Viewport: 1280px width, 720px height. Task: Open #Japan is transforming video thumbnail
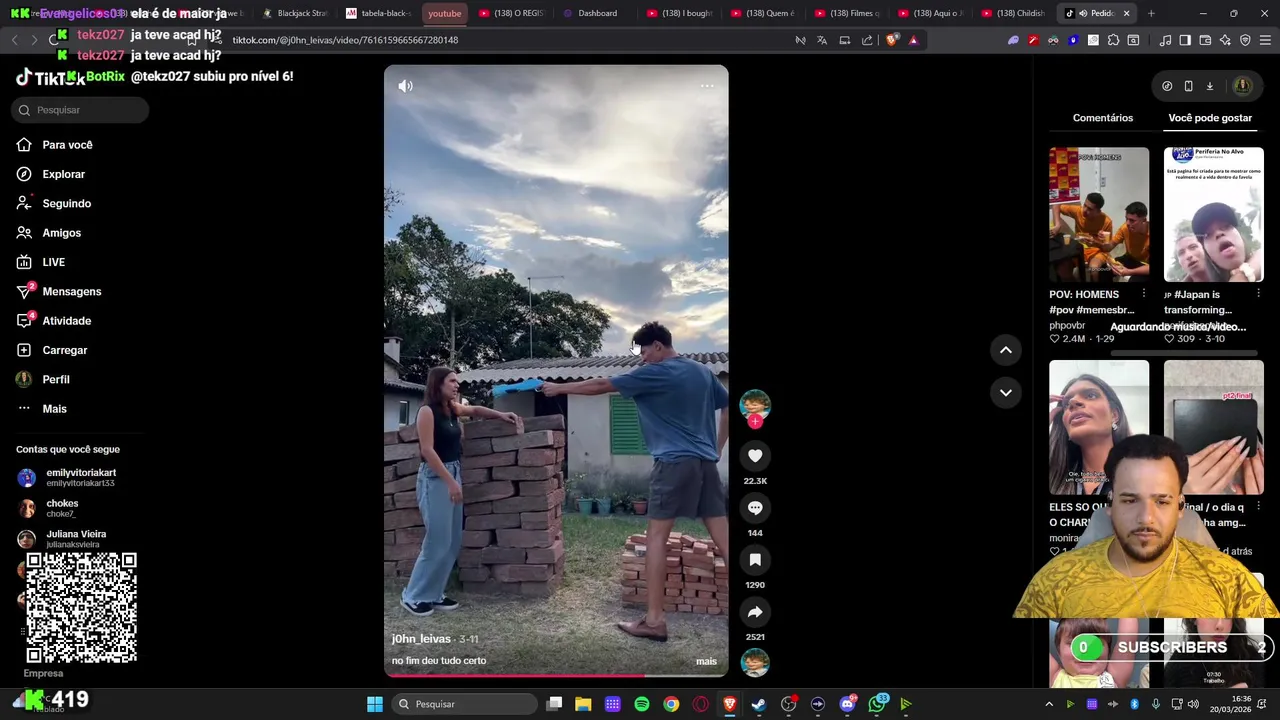coord(1214,214)
